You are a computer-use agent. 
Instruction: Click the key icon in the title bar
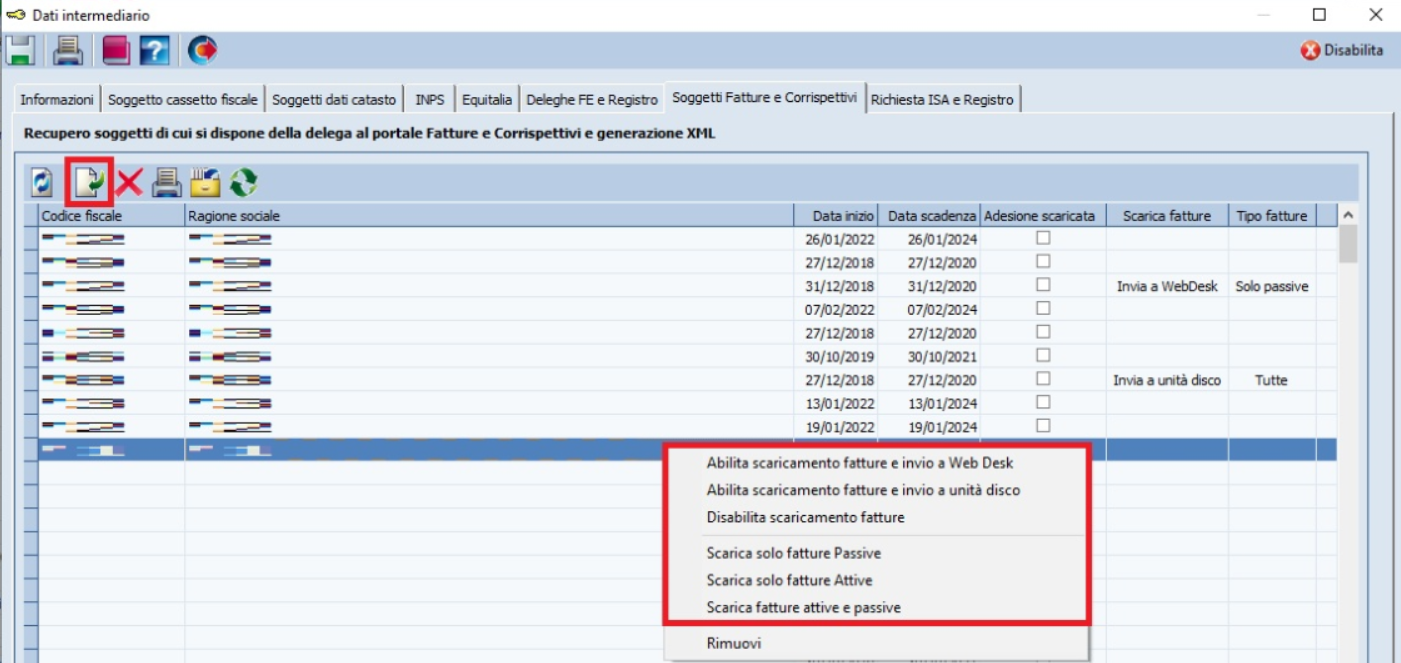tap(15, 15)
